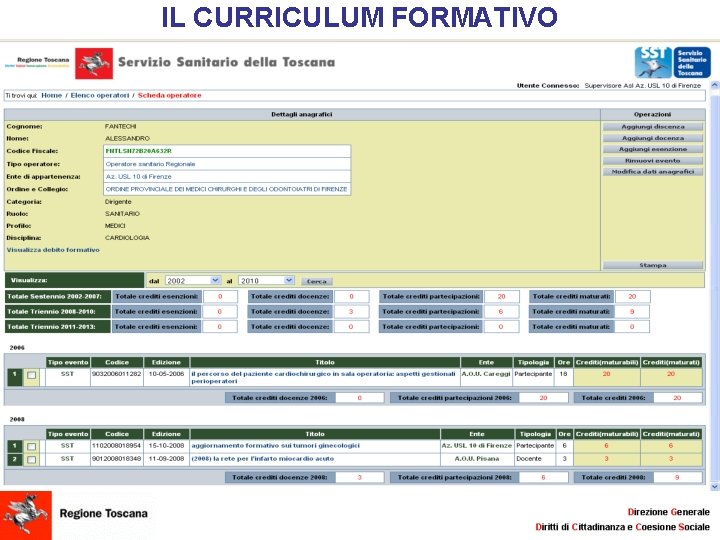The width and height of the screenshot is (720, 540).
Task: Click Rimuovi evento button
Action: pyautogui.click(x=652, y=161)
